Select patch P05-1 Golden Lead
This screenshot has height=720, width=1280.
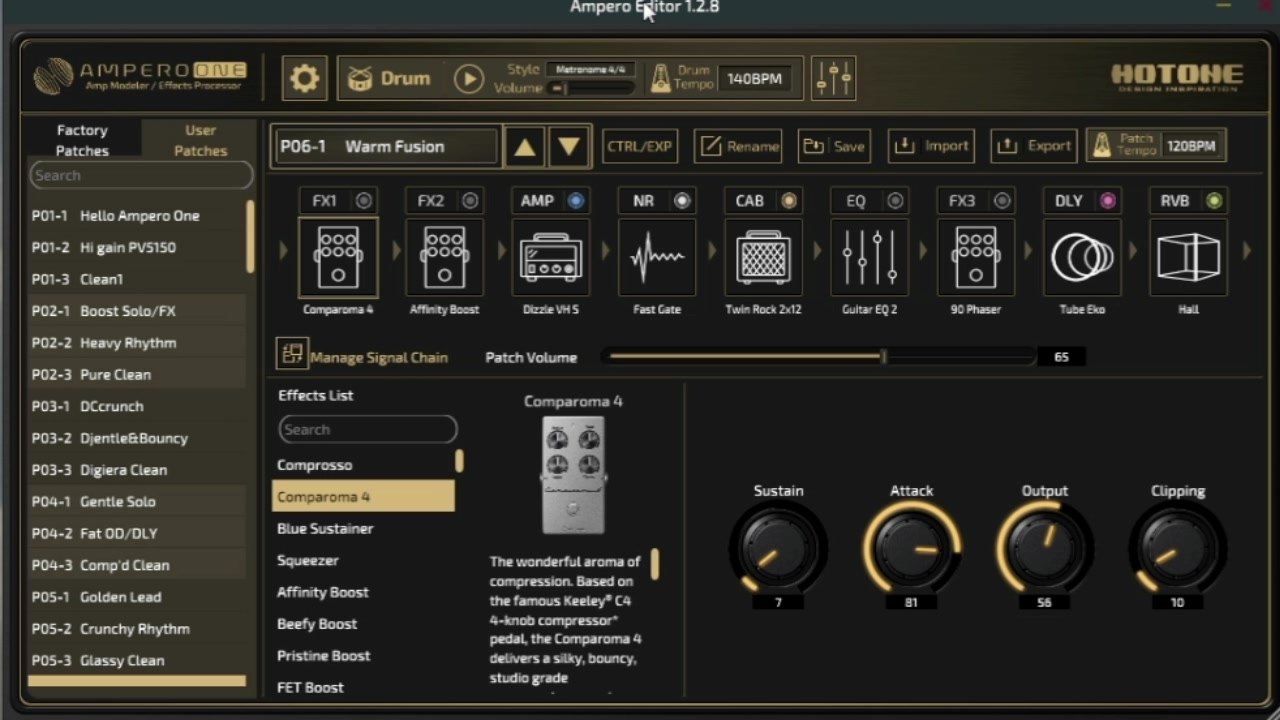point(137,597)
